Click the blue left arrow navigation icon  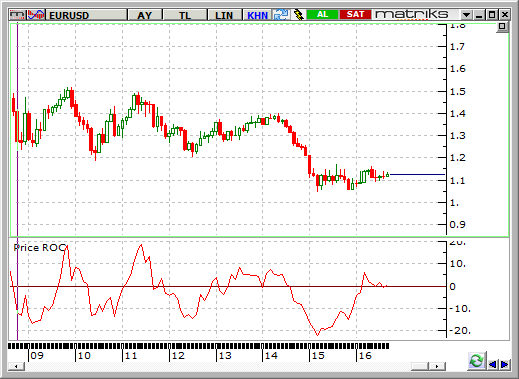pyautogui.click(x=493, y=364)
